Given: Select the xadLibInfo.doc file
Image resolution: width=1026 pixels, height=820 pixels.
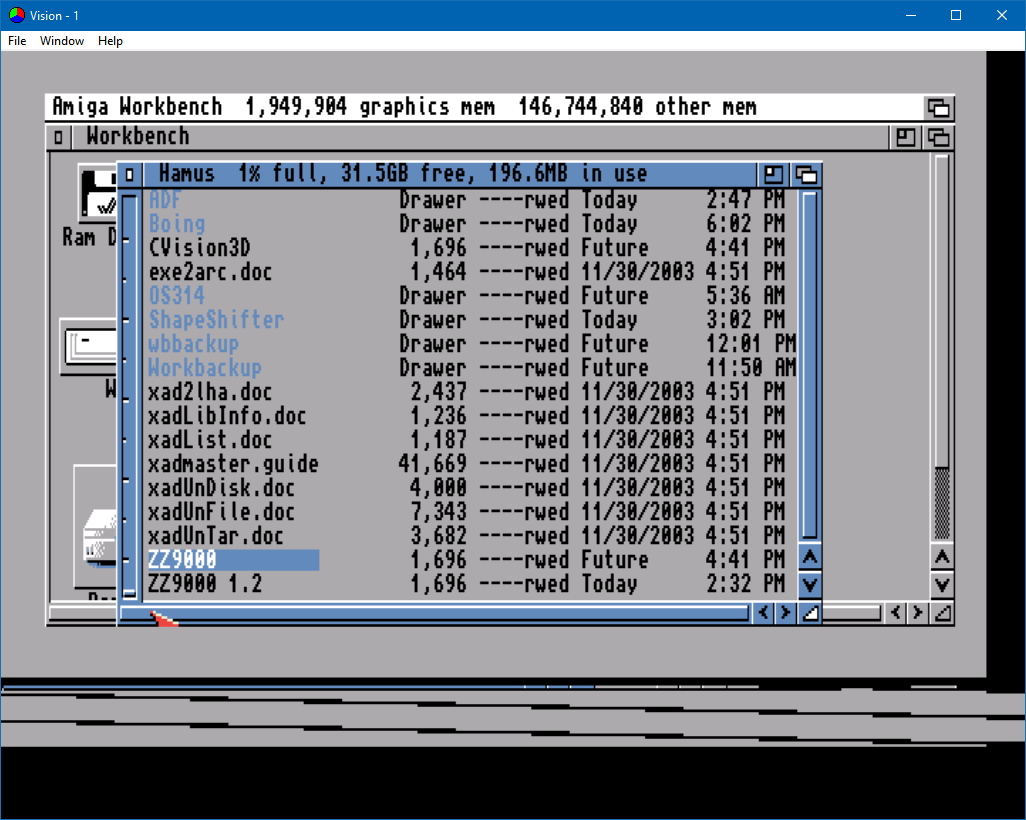Looking at the screenshot, I should point(227,416).
